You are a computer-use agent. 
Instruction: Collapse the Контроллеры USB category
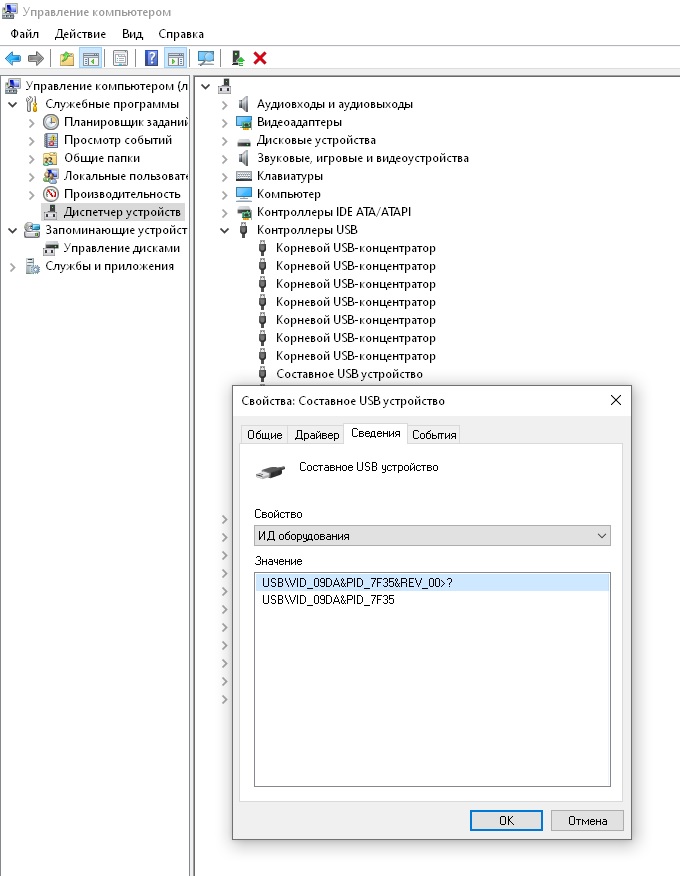click(225, 230)
